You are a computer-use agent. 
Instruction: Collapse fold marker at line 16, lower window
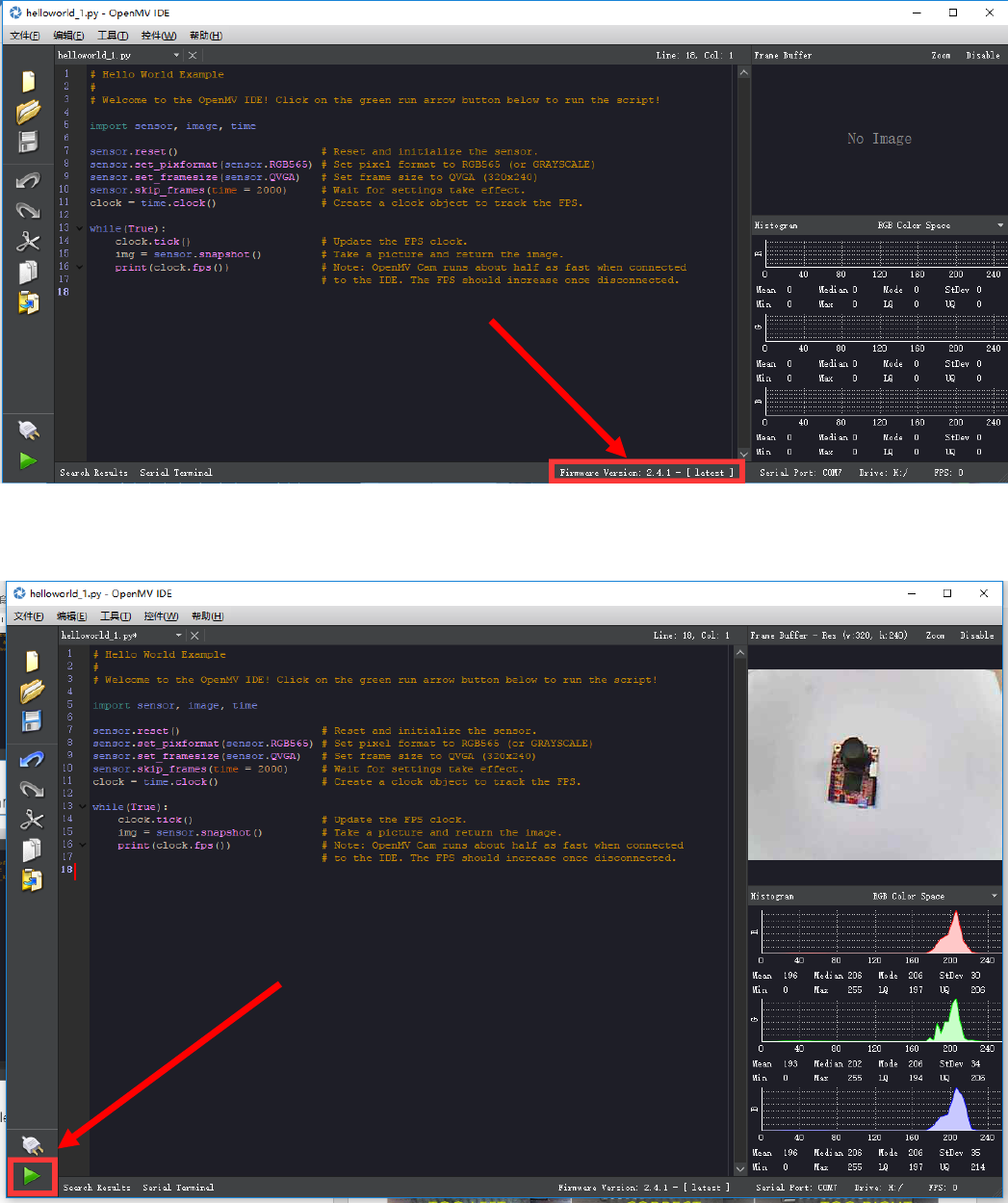(83, 845)
